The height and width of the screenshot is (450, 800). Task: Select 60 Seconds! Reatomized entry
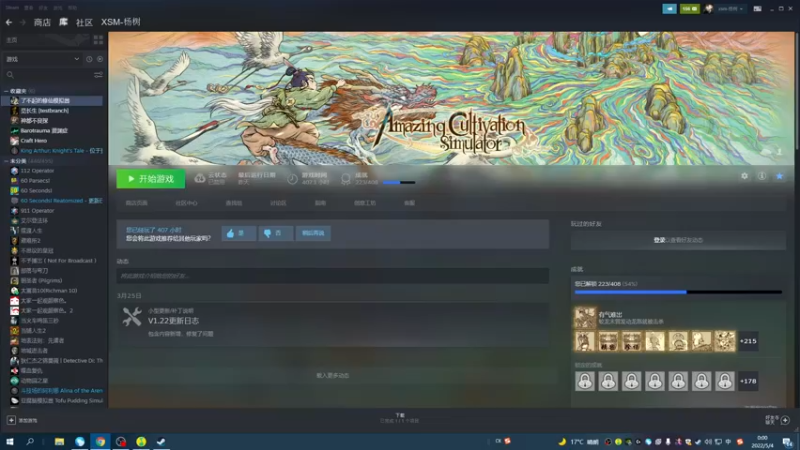point(53,201)
